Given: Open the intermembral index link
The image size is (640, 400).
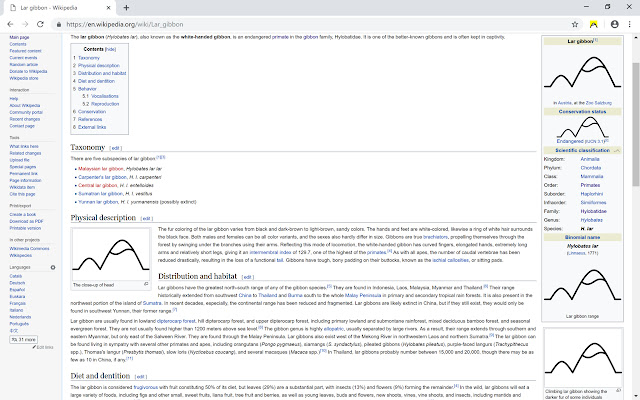Looking at the screenshot, I should tap(270, 253).
